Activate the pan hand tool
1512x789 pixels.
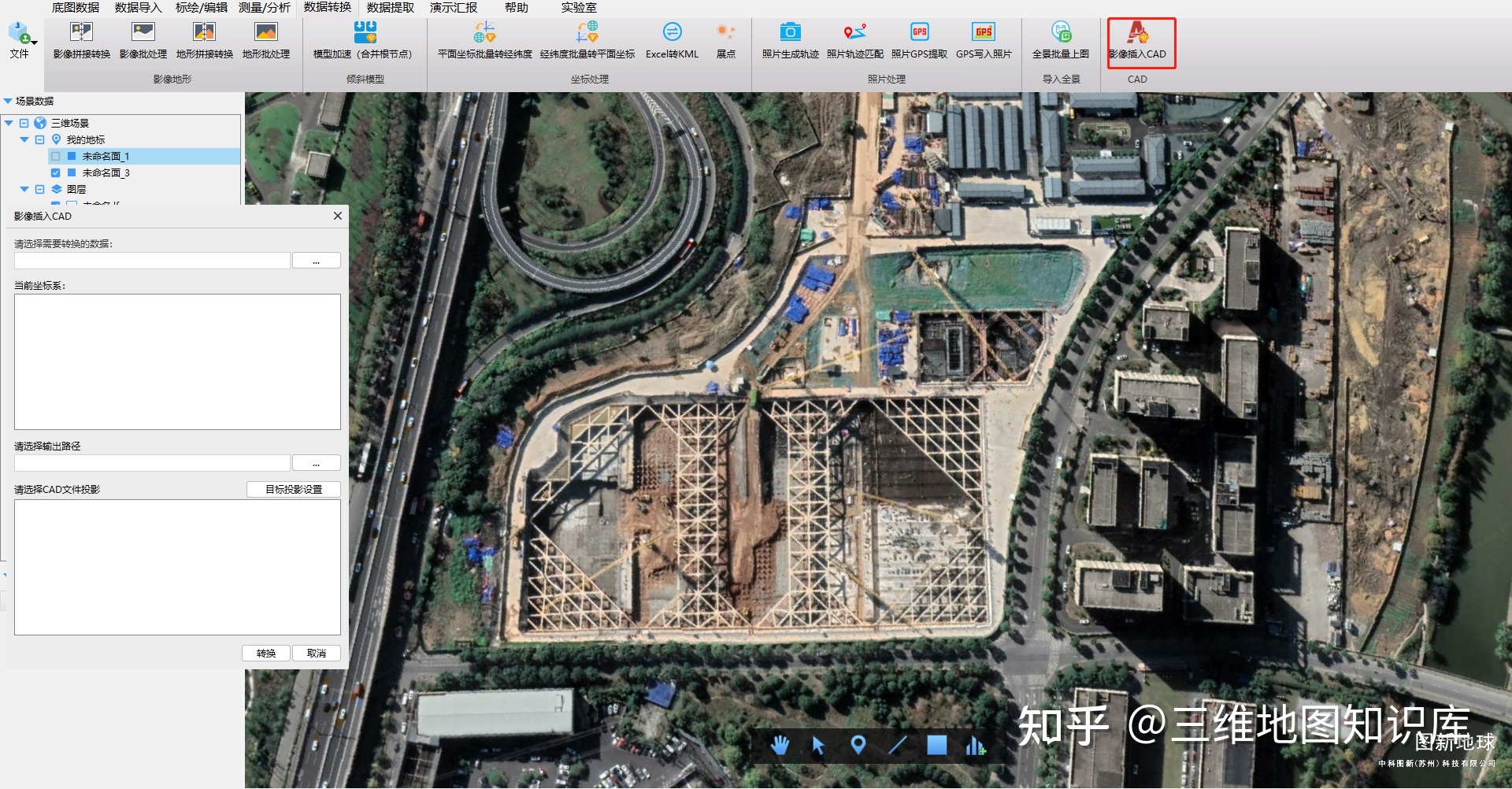click(x=780, y=745)
